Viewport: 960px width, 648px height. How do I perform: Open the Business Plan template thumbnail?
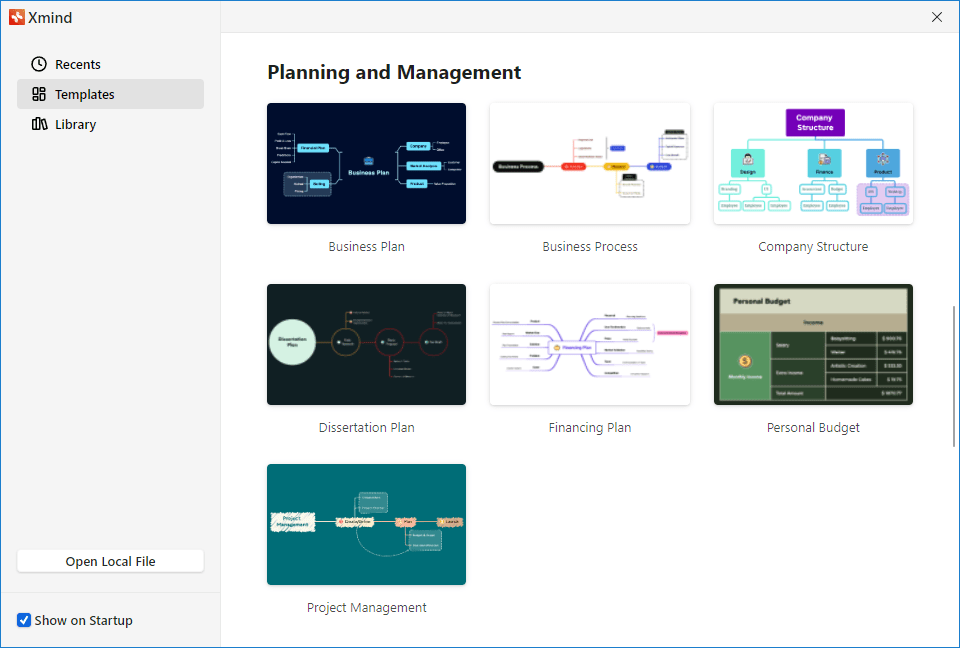pyautogui.click(x=366, y=164)
